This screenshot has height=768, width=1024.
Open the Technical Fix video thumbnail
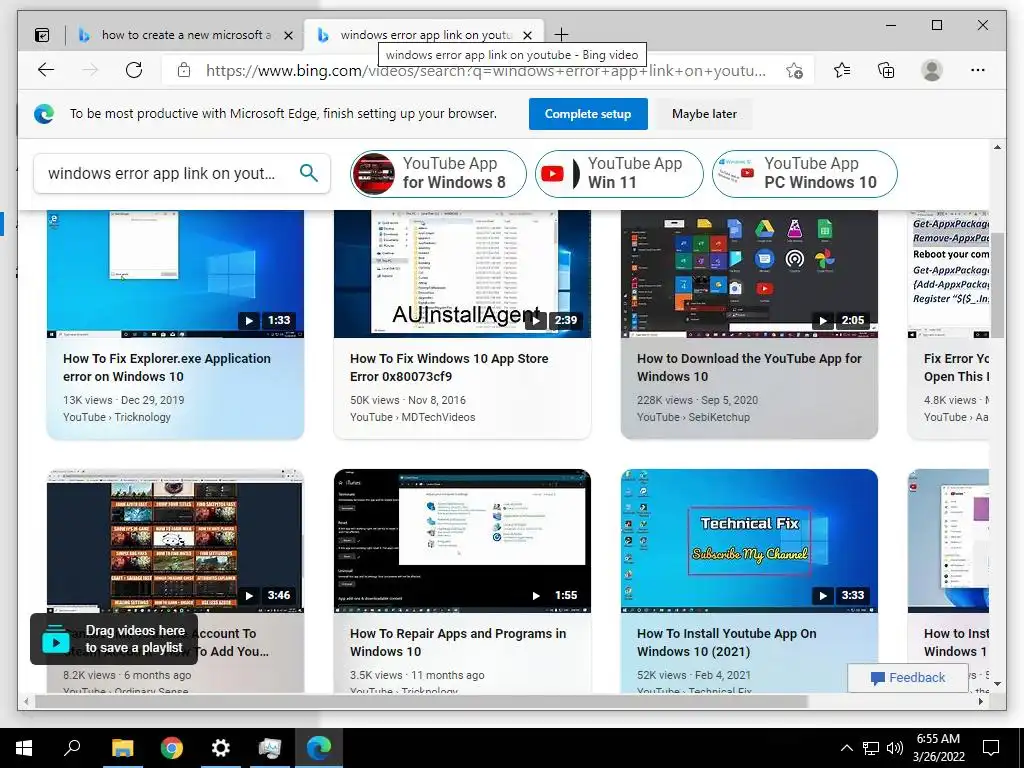749,541
